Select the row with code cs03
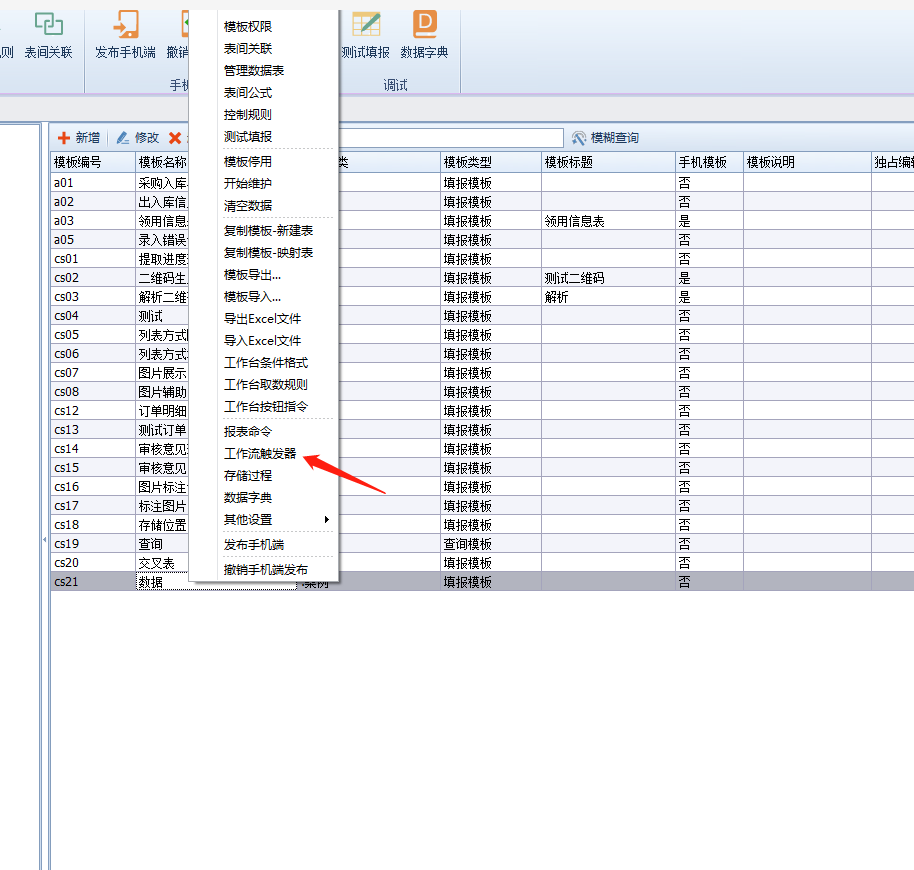 [92, 297]
